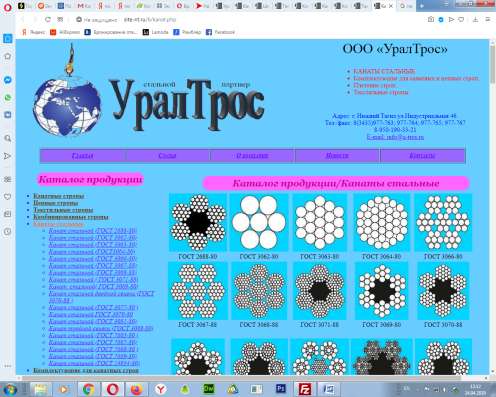Open the Facebook bookmark
This screenshot has width=496, height=397.
221,32
